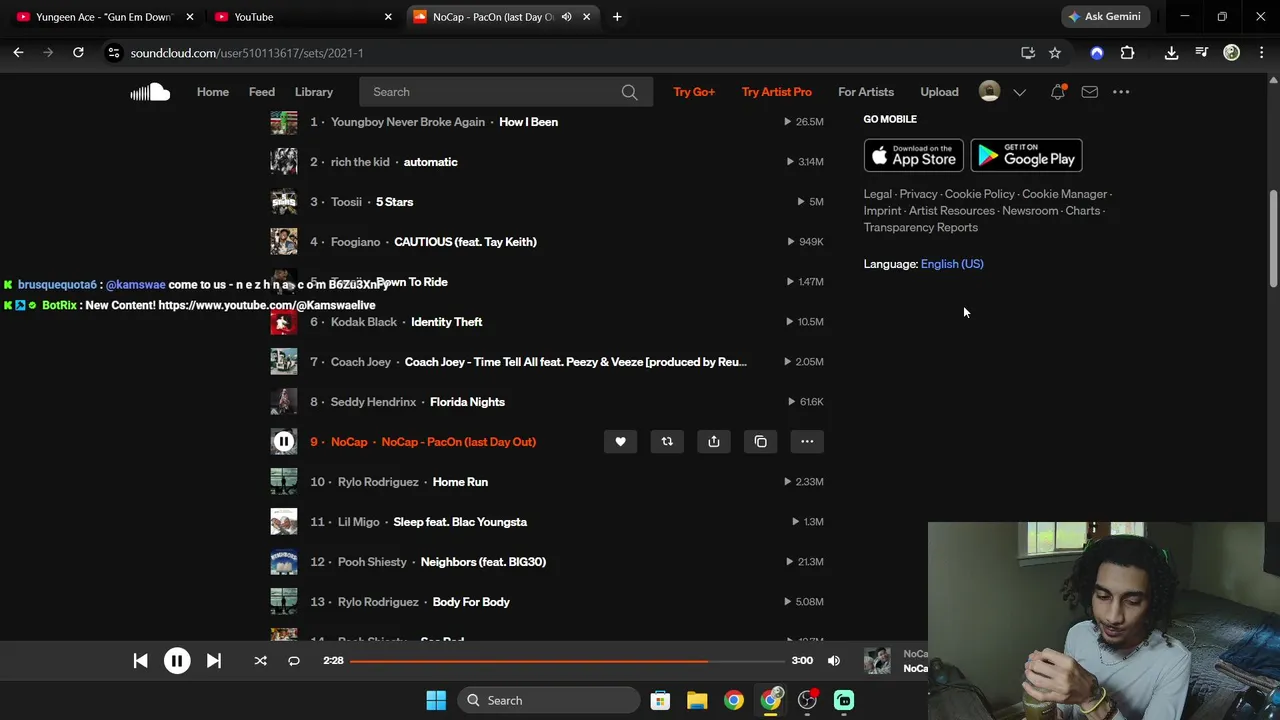Select Toosii 5 Stars track
The image size is (1280, 720).
pyautogui.click(x=394, y=202)
